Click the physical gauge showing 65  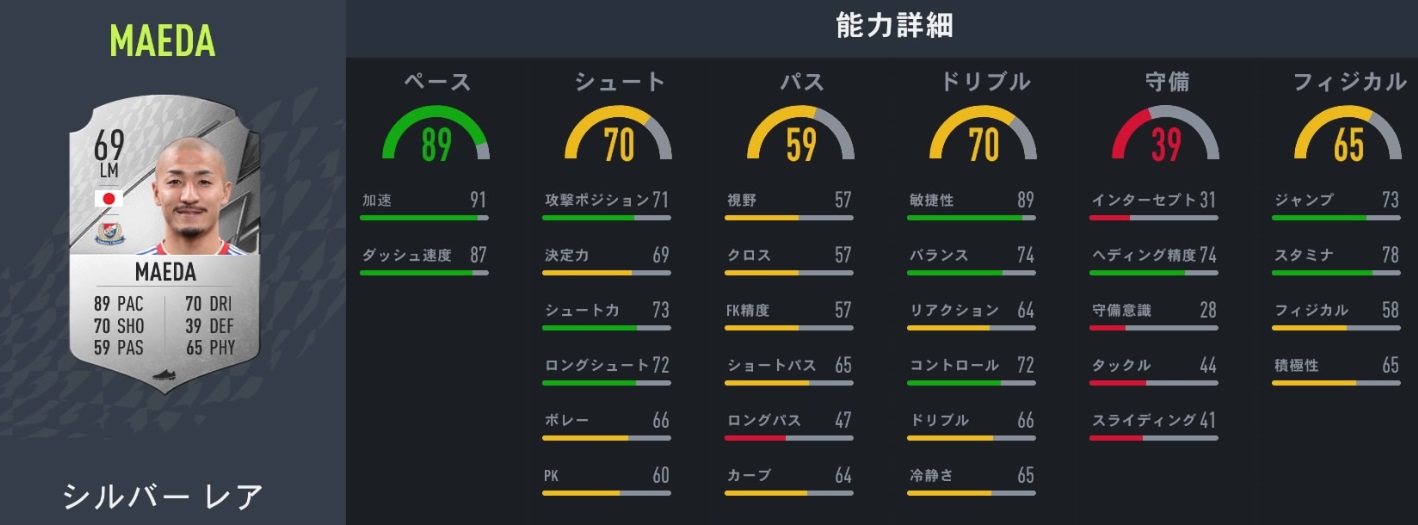(x=1347, y=137)
